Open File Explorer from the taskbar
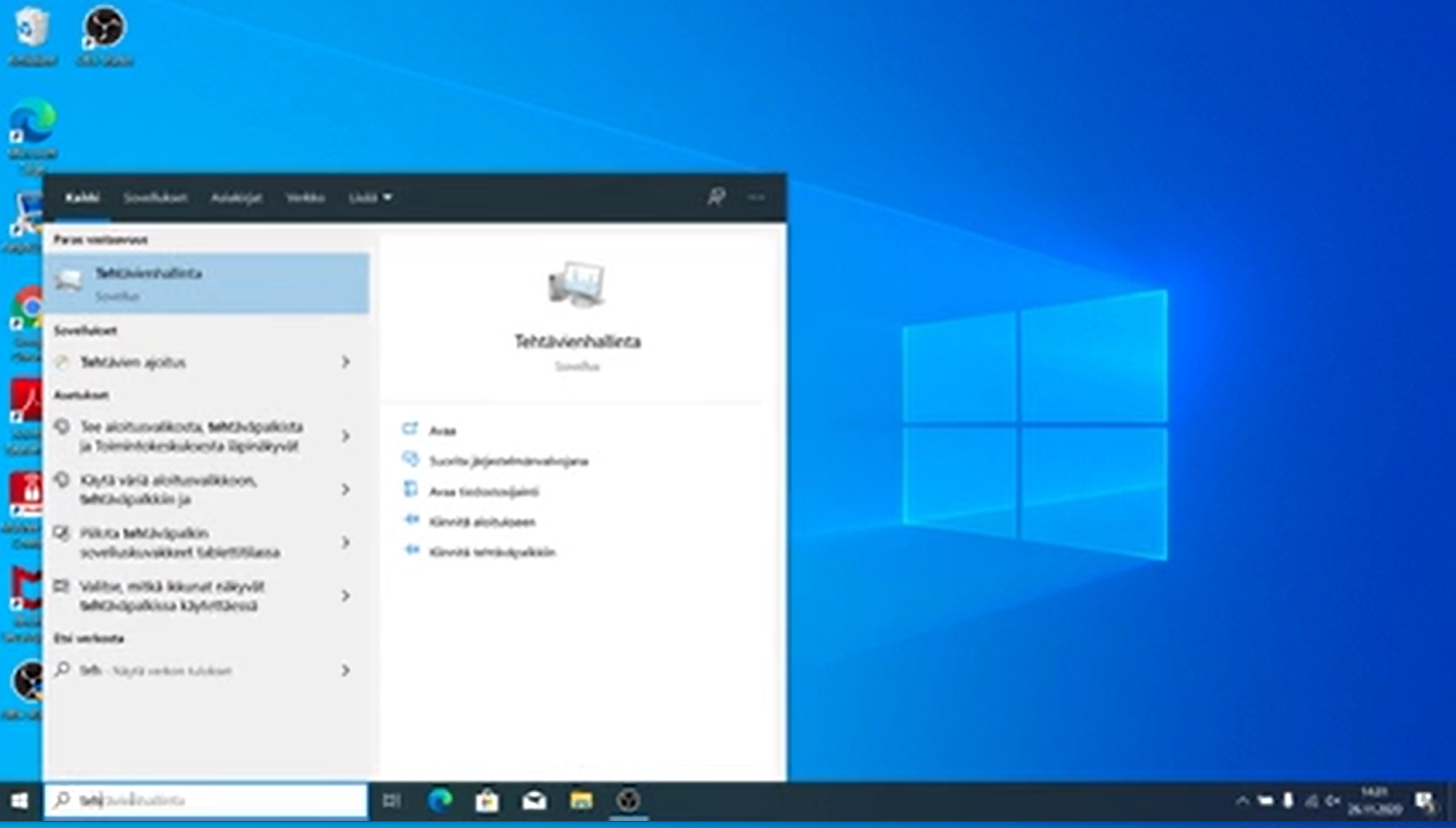Screen dimensions: 1456x828 [581, 800]
